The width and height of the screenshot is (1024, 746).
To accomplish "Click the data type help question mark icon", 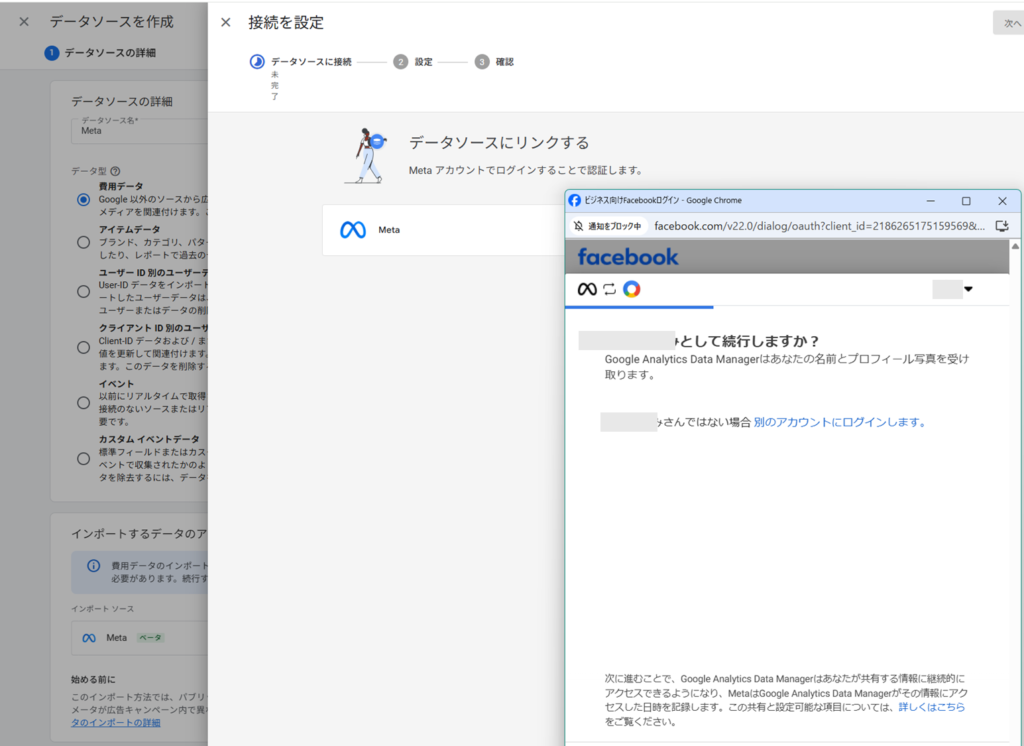I will point(115,171).
